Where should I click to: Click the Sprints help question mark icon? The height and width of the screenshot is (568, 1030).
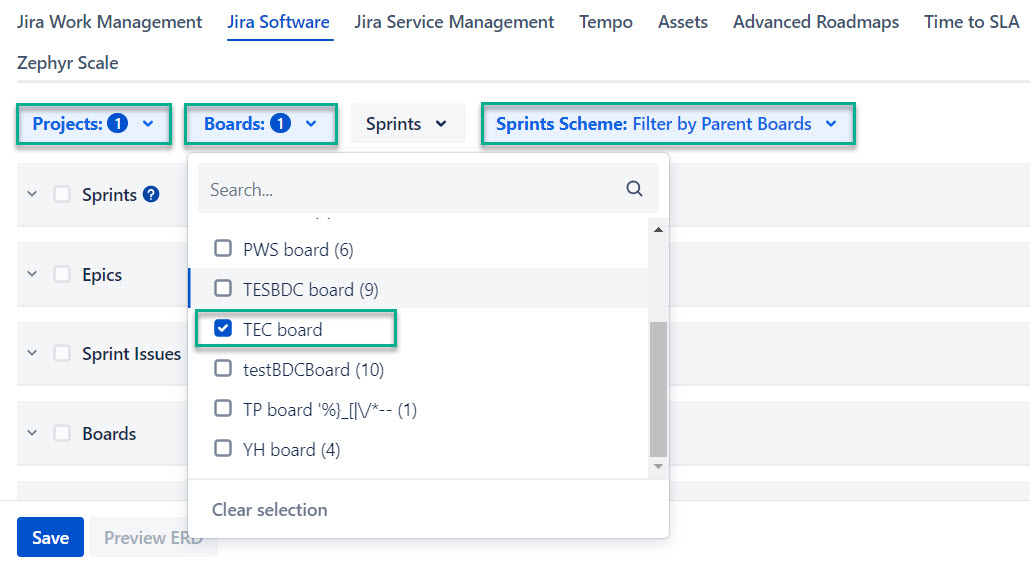(x=151, y=194)
